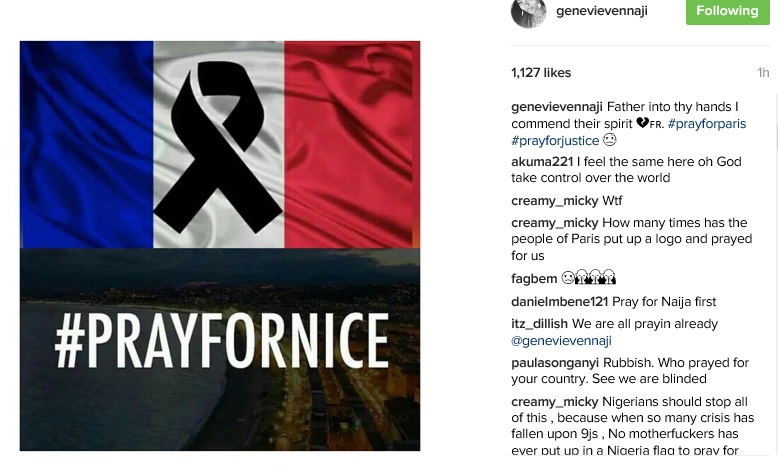
Task: Open fagbem's profile
Action: pos(534,279)
